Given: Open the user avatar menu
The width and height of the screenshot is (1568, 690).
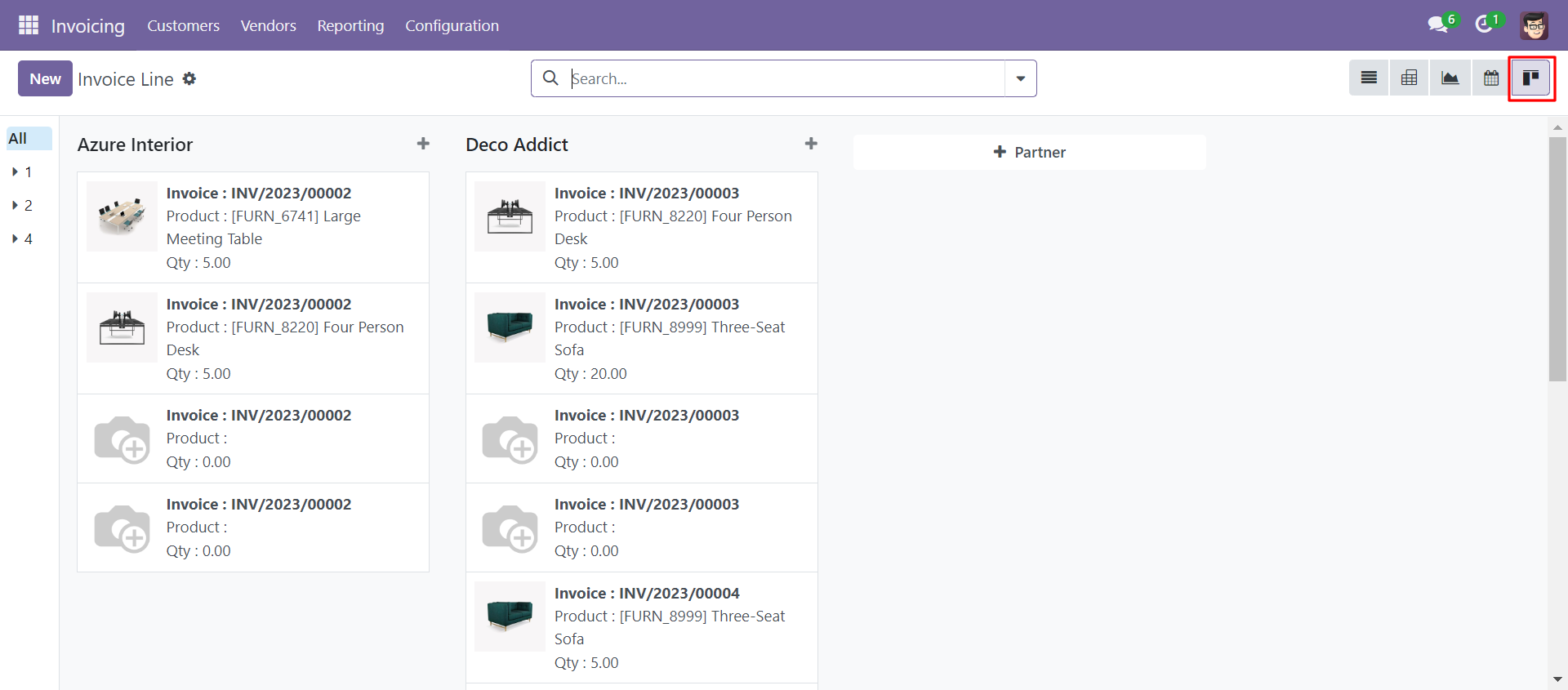Looking at the screenshot, I should tap(1535, 25).
